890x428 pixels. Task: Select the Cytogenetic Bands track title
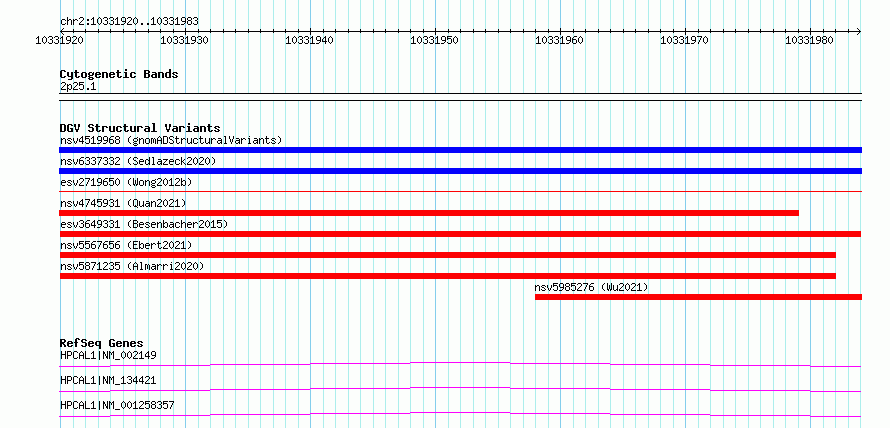point(119,74)
